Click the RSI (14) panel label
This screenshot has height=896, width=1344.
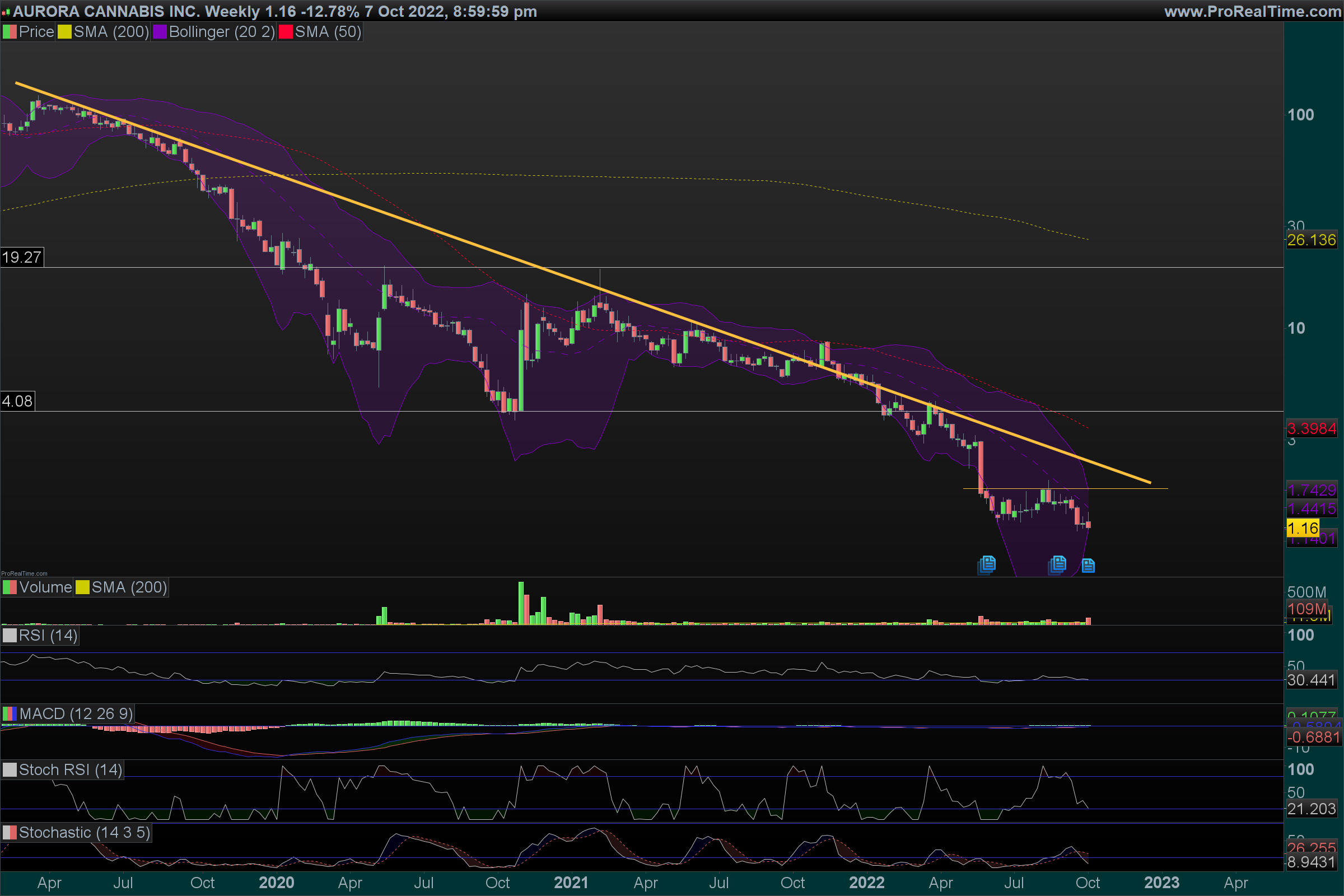pyautogui.click(x=48, y=636)
